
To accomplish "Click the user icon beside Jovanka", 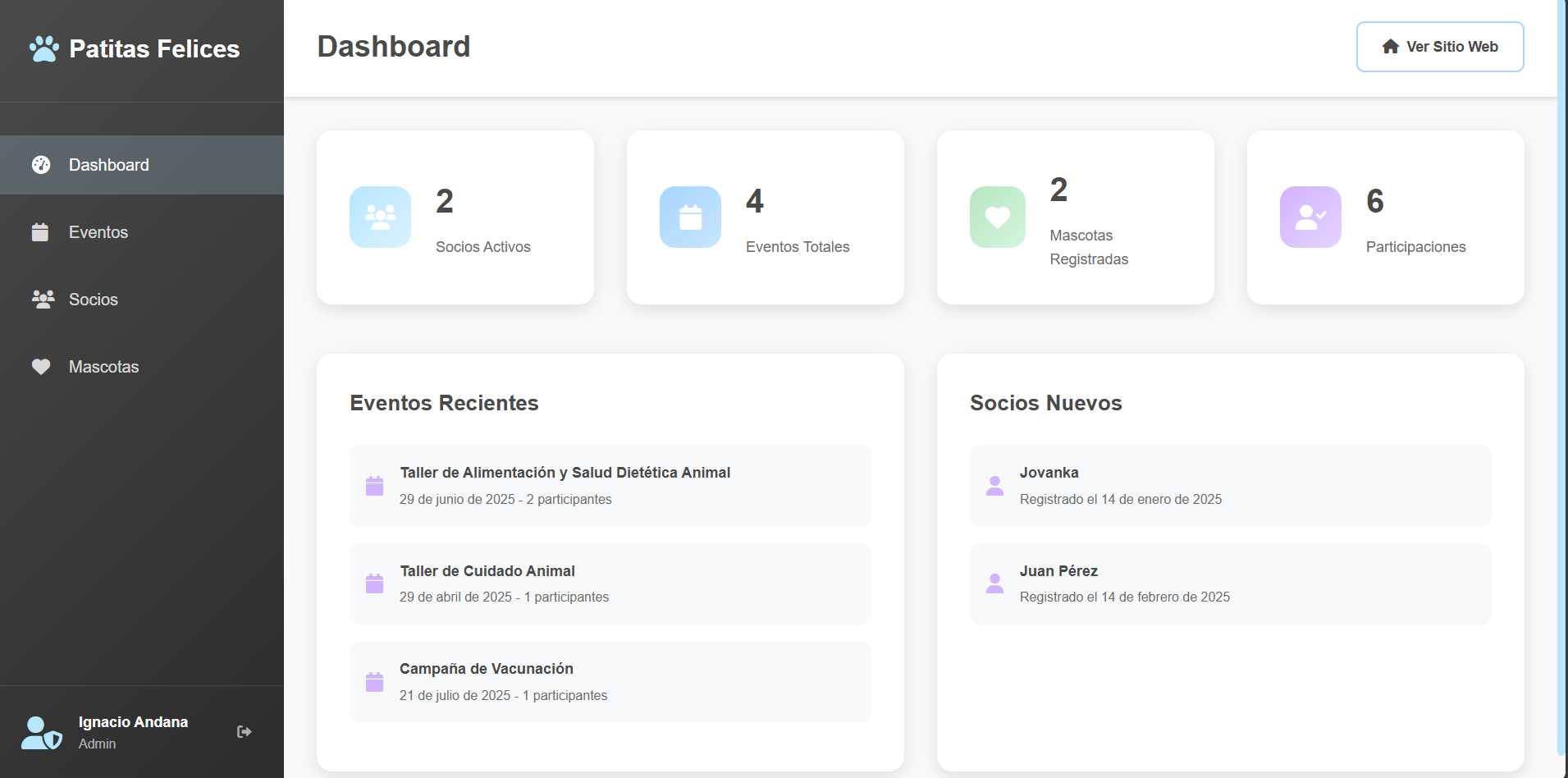I will pos(994,486).
